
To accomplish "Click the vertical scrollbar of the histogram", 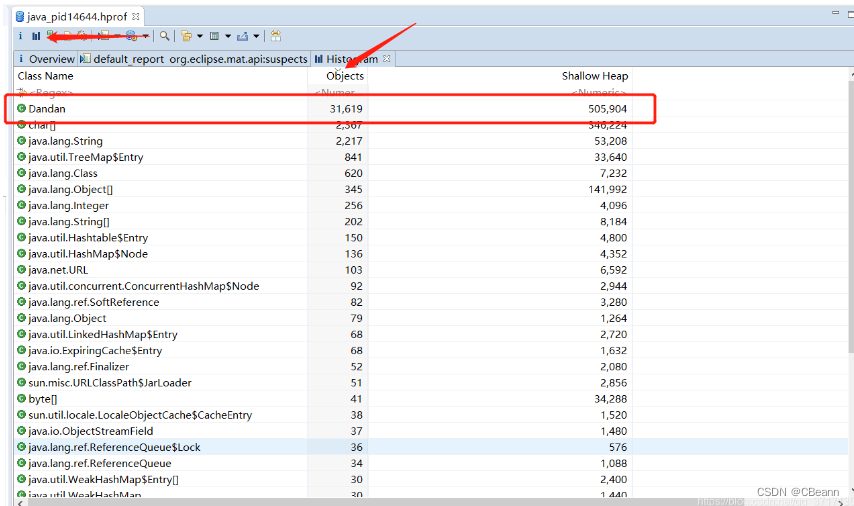I will coord(851,218).
